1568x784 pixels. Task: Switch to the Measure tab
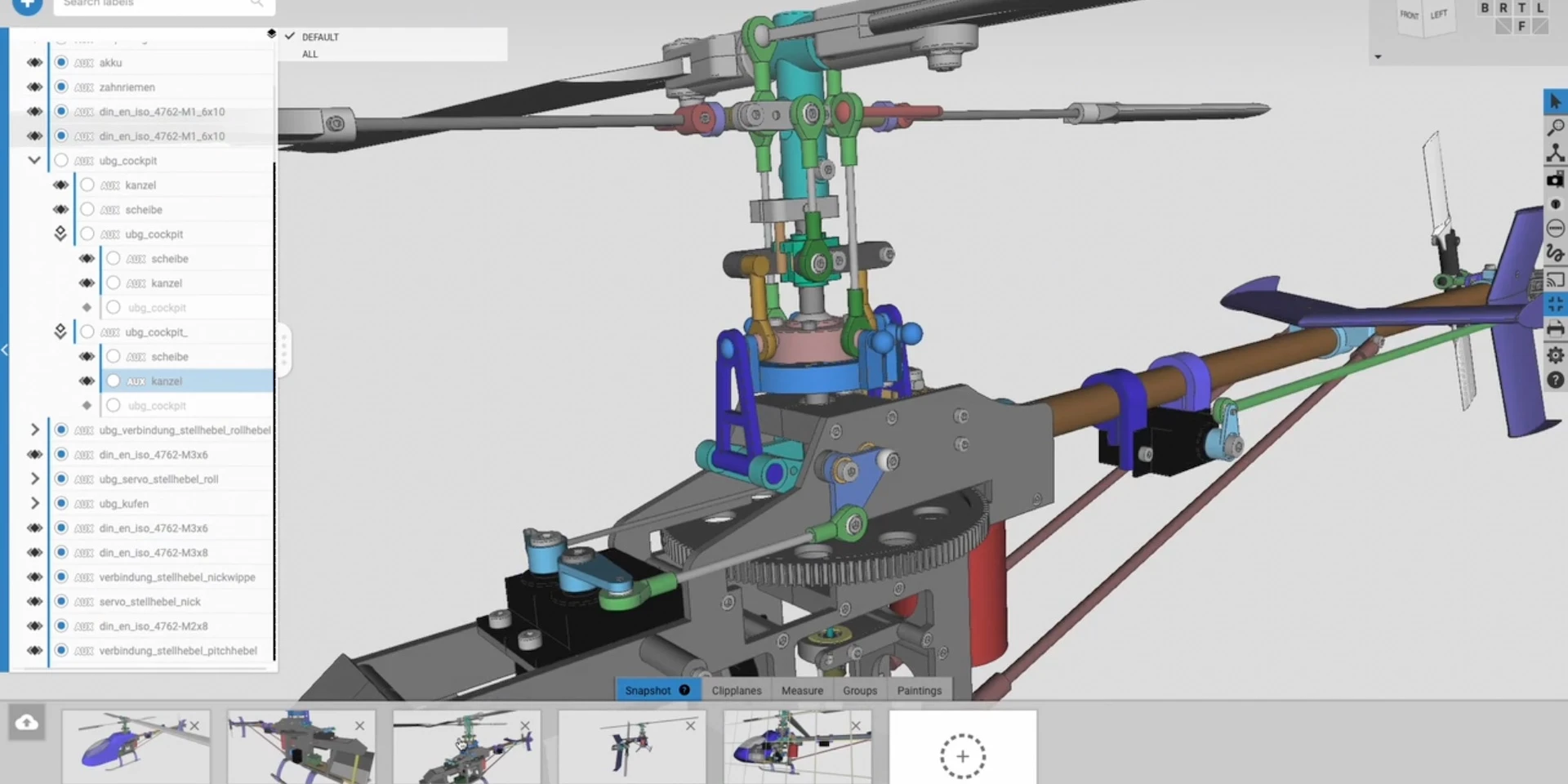(802, 690)
